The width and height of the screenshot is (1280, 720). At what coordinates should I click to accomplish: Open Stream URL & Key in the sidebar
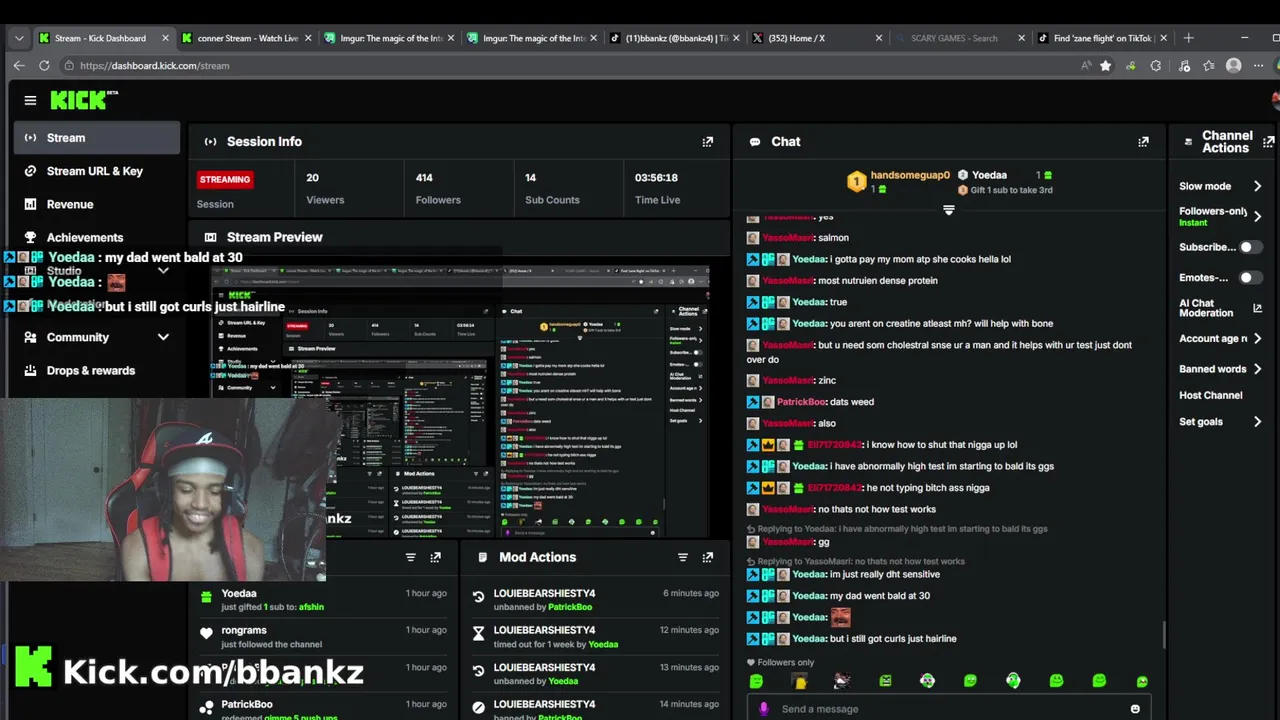pos(96,171)
